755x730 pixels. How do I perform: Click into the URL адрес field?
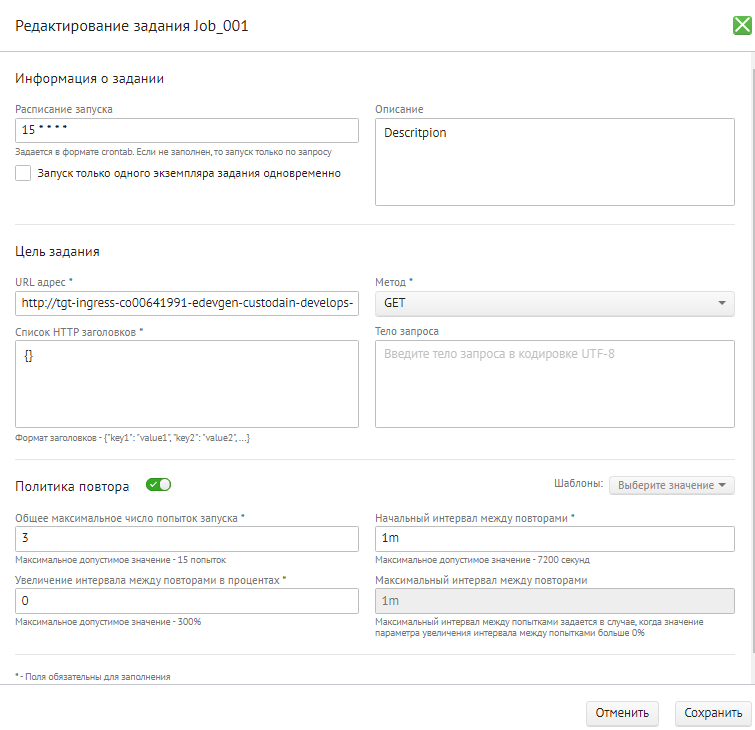187,303
